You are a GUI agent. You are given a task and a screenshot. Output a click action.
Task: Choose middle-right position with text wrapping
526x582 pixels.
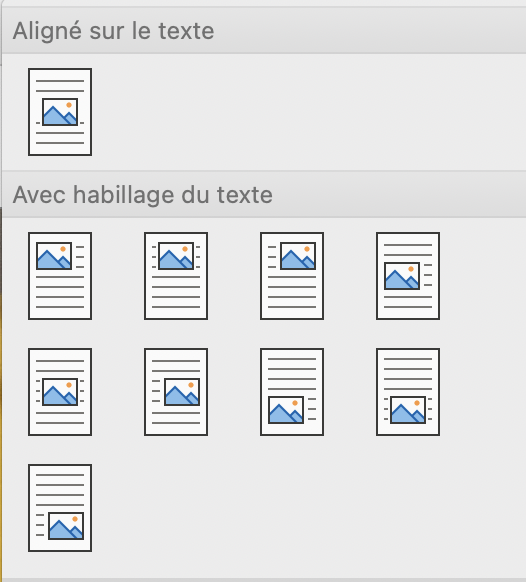[176, 392]
